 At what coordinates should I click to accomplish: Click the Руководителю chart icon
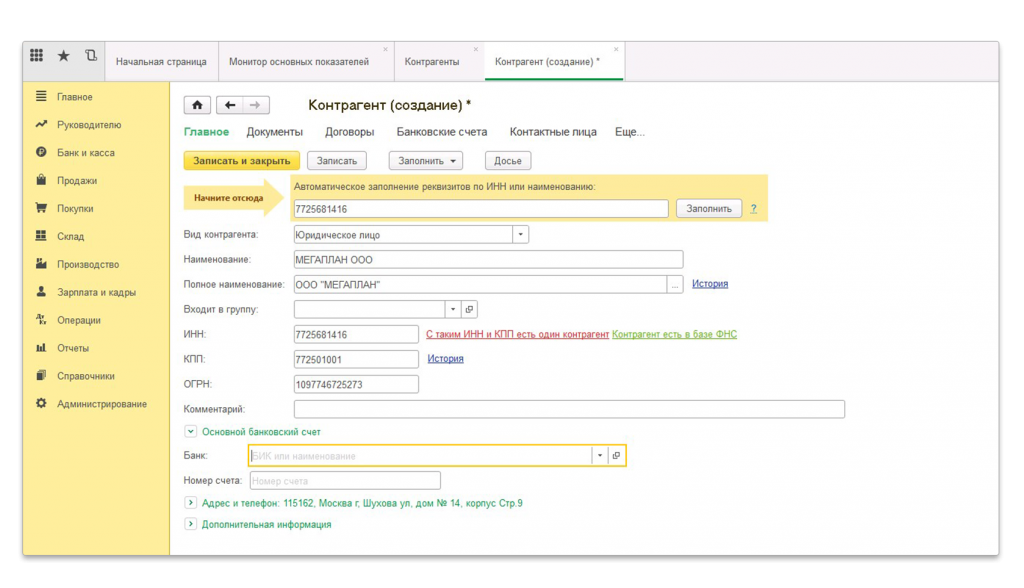click(41, 124)
